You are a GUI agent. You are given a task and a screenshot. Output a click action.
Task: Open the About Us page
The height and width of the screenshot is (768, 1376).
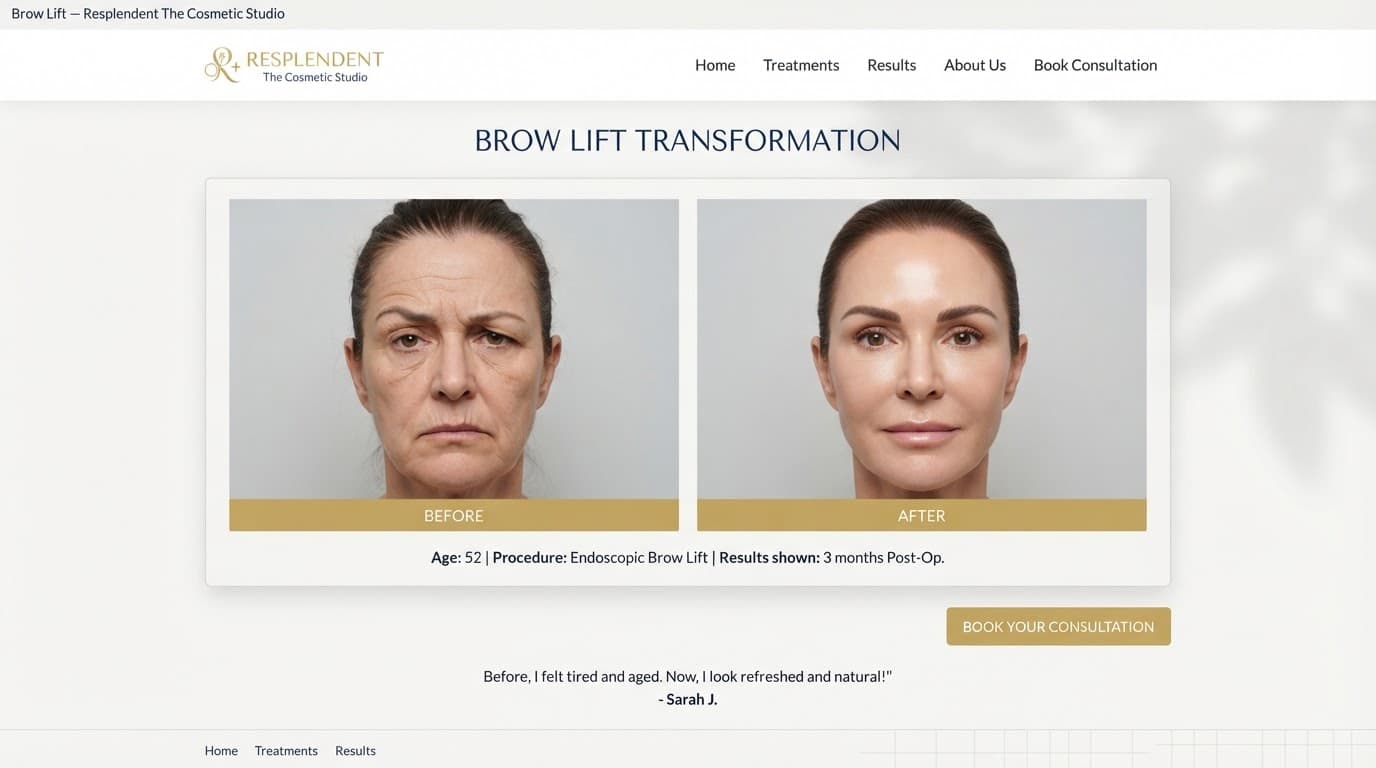(x=975, y=65)
